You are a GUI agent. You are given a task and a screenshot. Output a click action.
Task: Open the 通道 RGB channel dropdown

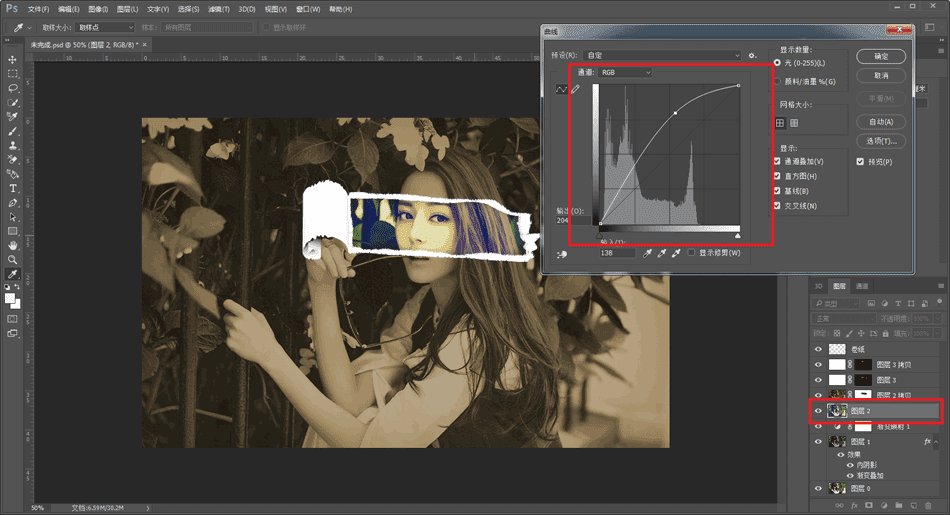pos(626,73)
